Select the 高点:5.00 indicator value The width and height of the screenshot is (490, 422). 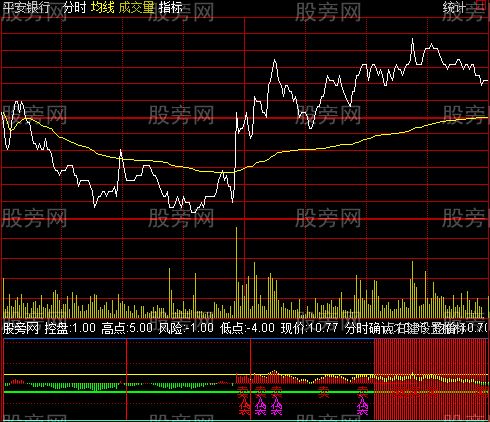coord(127,328)
